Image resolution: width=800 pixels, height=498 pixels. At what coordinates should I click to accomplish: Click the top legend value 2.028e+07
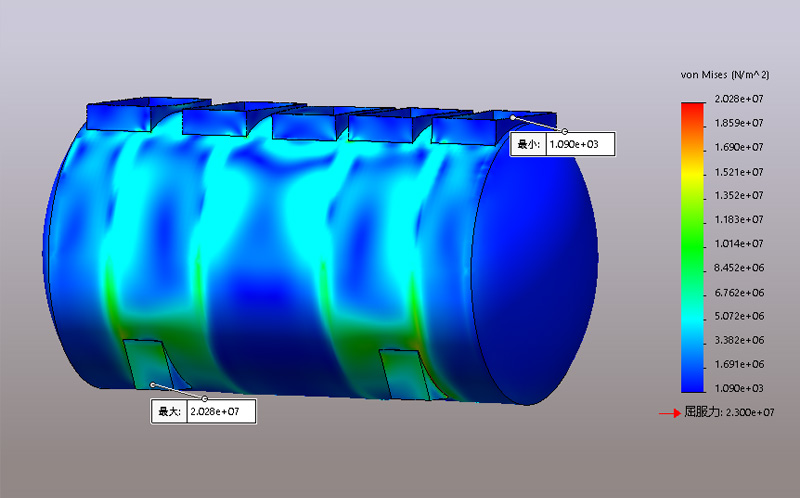tap(740, 99)
